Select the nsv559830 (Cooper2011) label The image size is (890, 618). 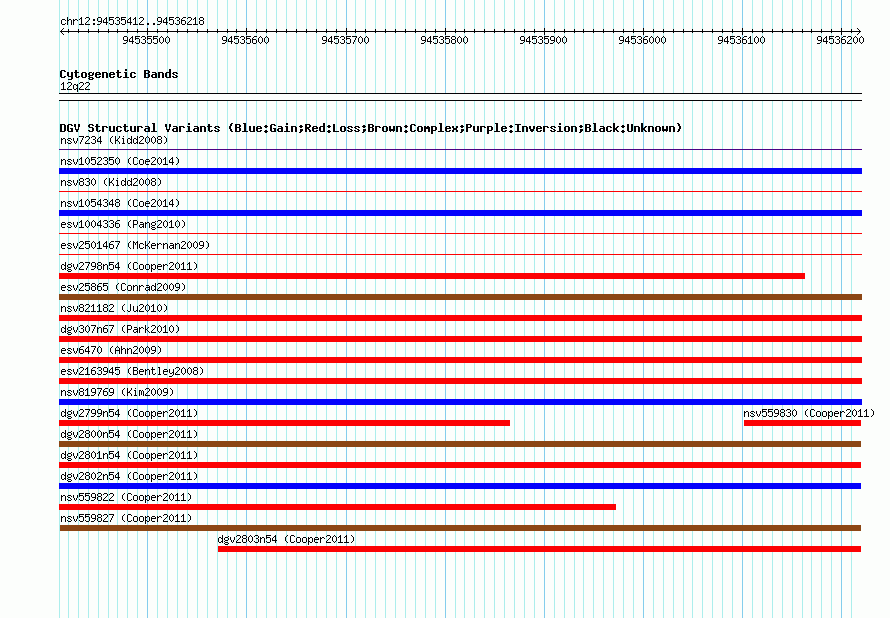[809, 413]
